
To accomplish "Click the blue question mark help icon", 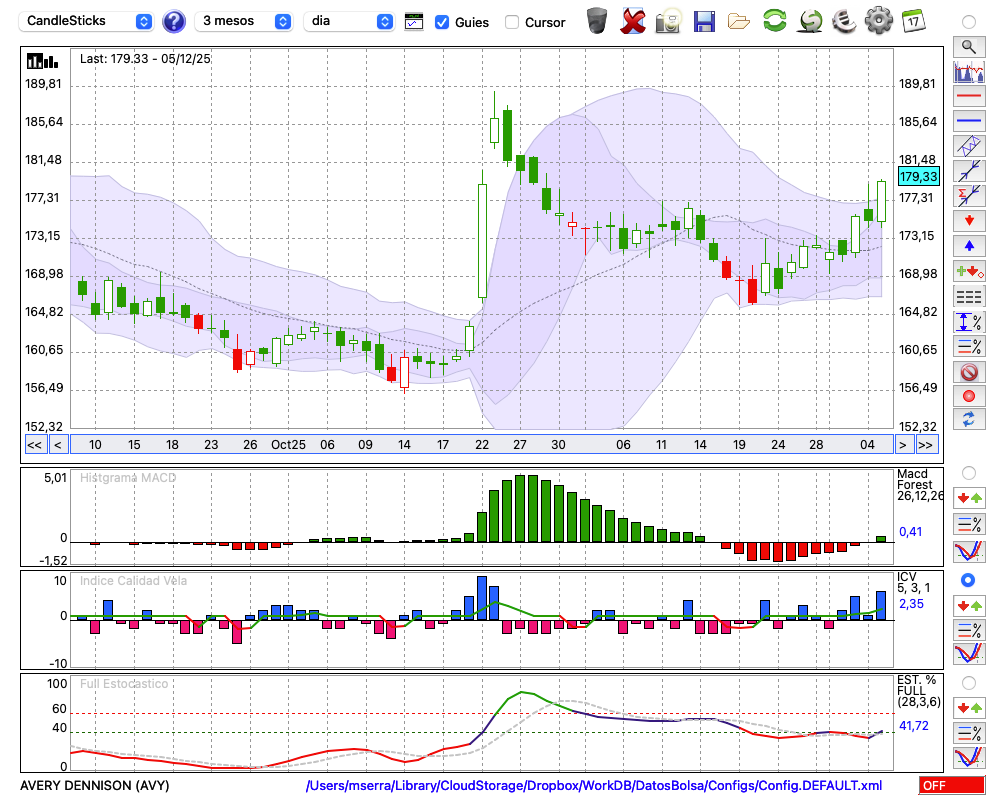I will [x=174, y=21].
